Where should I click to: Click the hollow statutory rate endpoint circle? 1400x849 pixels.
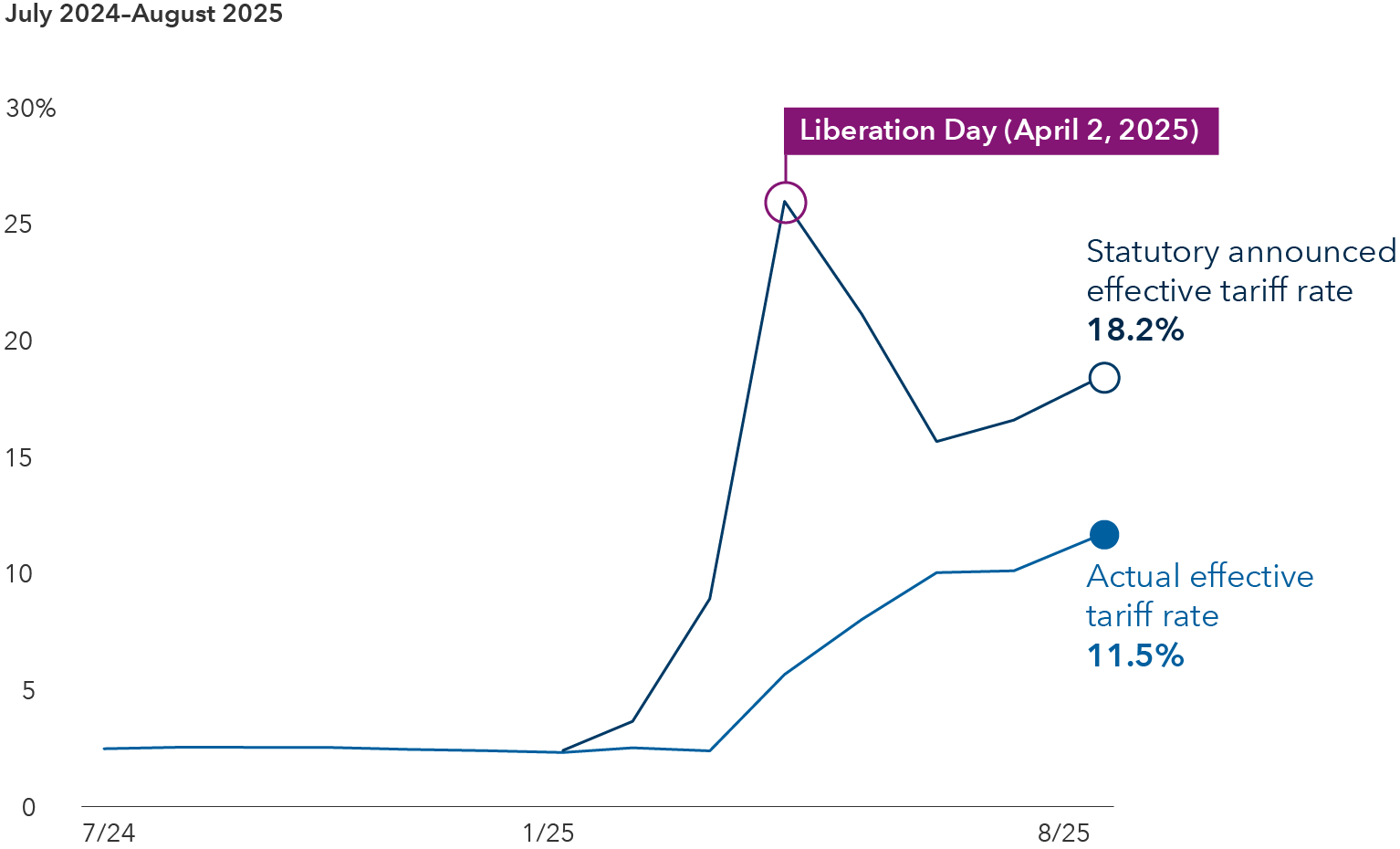click(x=1104, y=377)
